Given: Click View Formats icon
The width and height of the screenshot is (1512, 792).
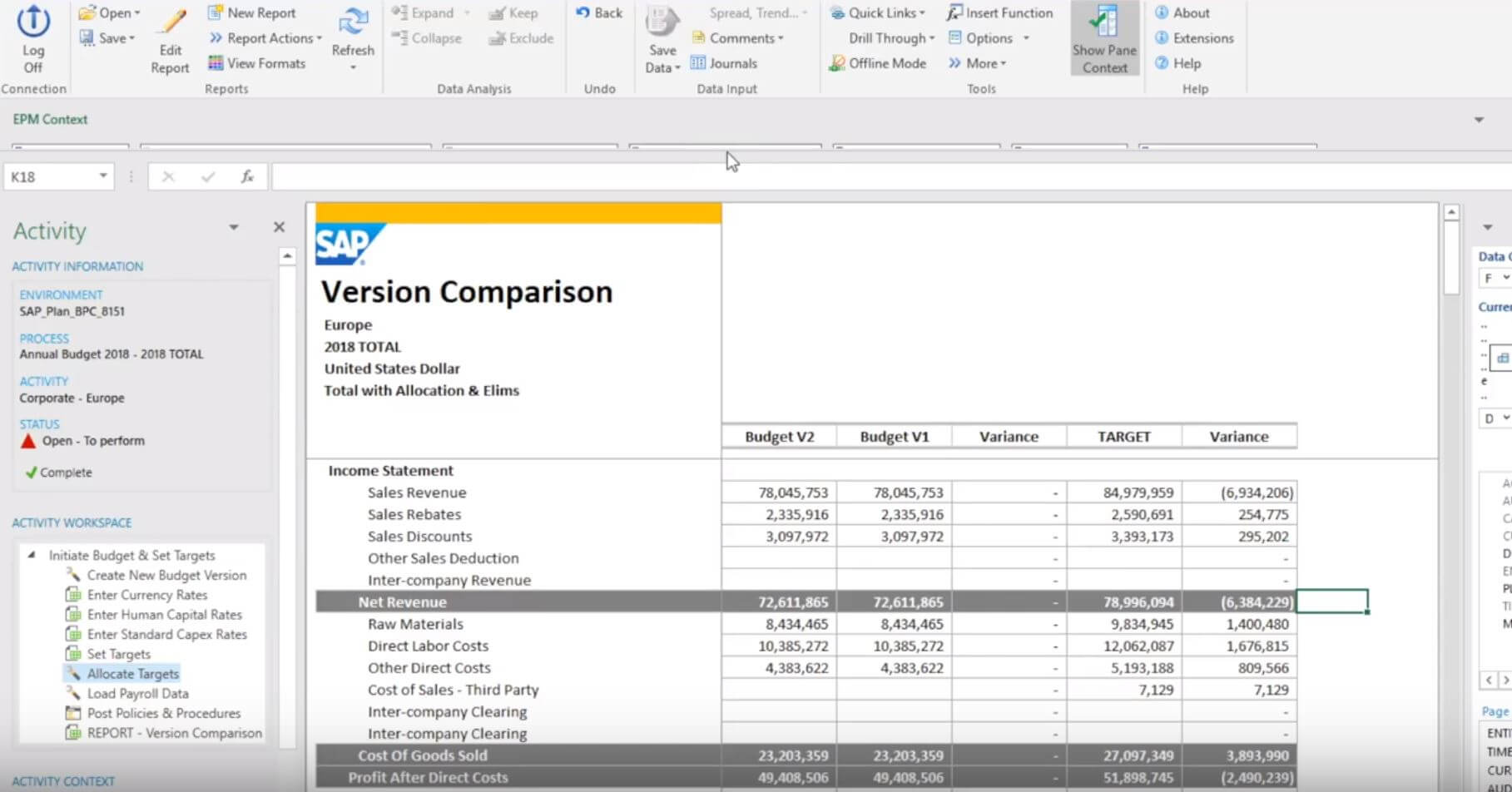Looking at the screenshot, I should click(x=216, y=63).
